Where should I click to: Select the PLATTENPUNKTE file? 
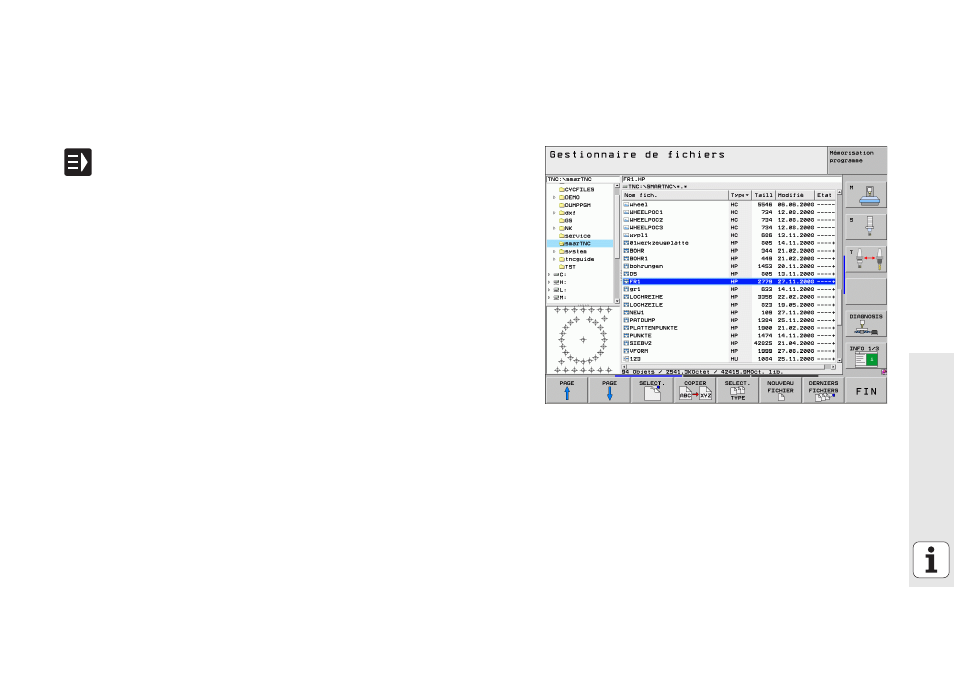(x=729, y=328)
